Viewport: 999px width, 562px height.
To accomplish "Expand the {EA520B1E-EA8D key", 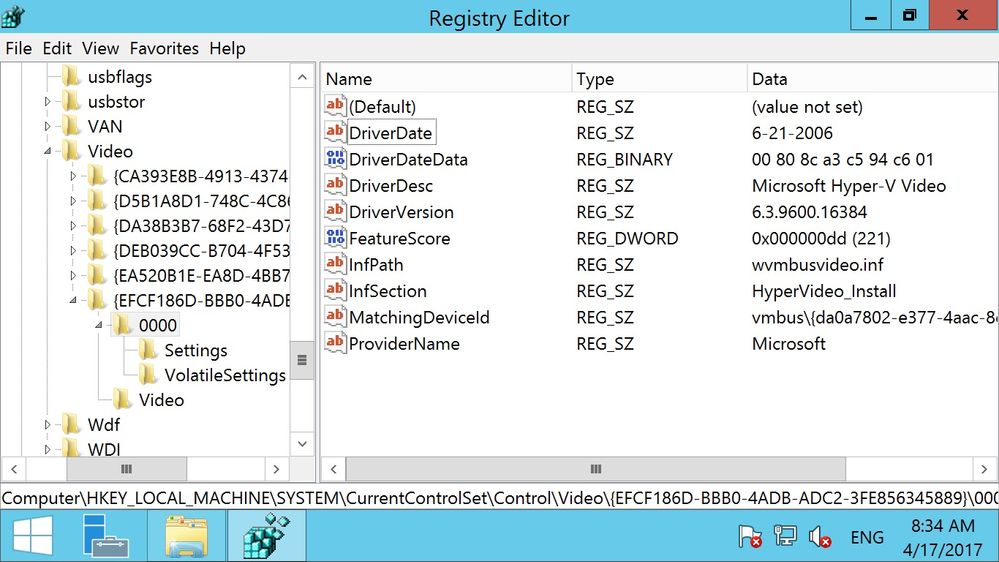I will 73,275.
